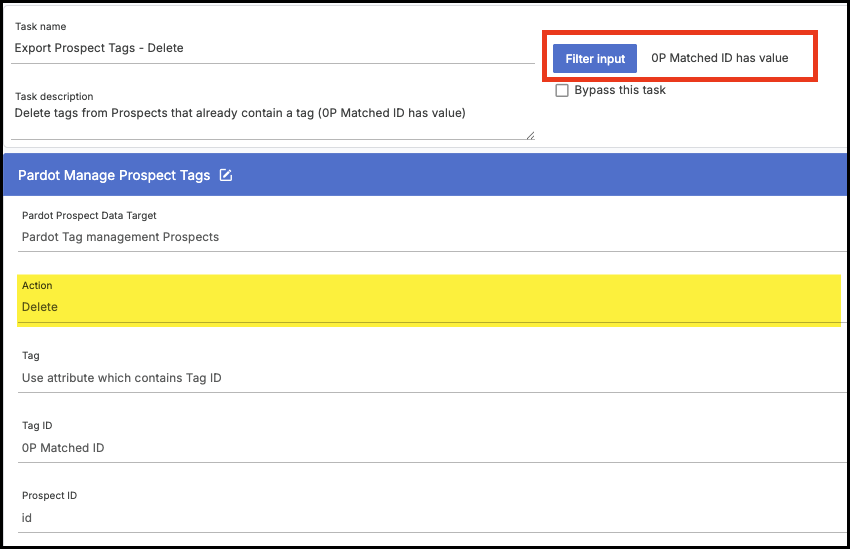Click the Pardot Prospect Data Target label
The image size is (850, 549).
point(89,215)
